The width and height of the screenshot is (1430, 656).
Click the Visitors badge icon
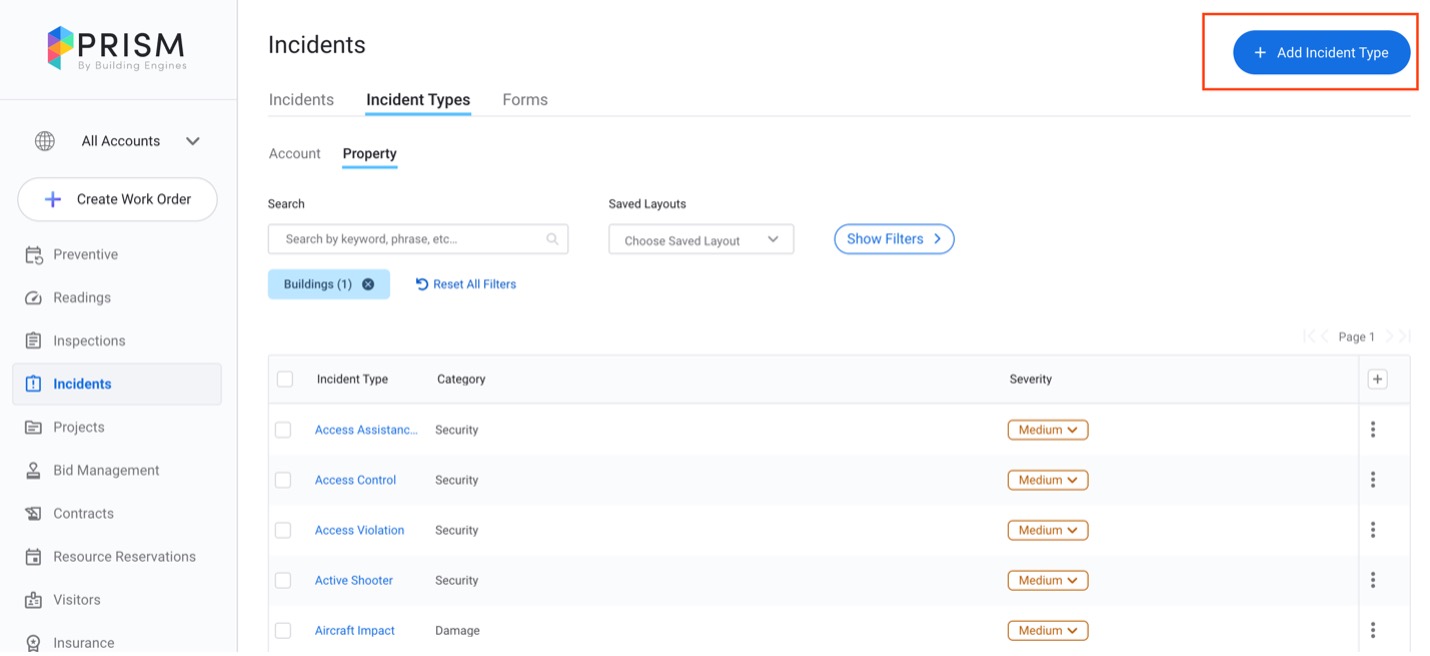tap(34, 600)
